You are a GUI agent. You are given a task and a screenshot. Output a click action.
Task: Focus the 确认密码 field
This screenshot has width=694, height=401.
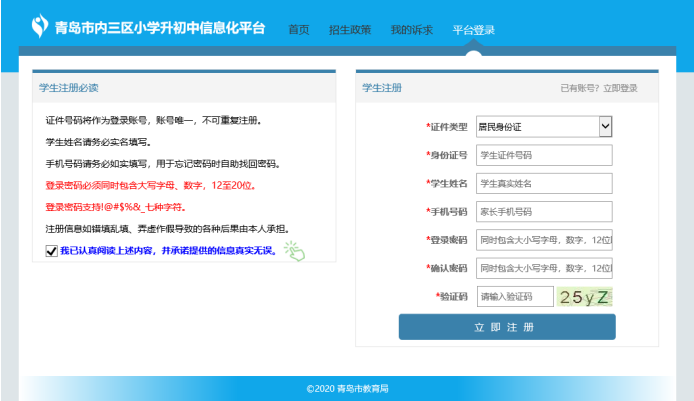[x=544, y=268]
